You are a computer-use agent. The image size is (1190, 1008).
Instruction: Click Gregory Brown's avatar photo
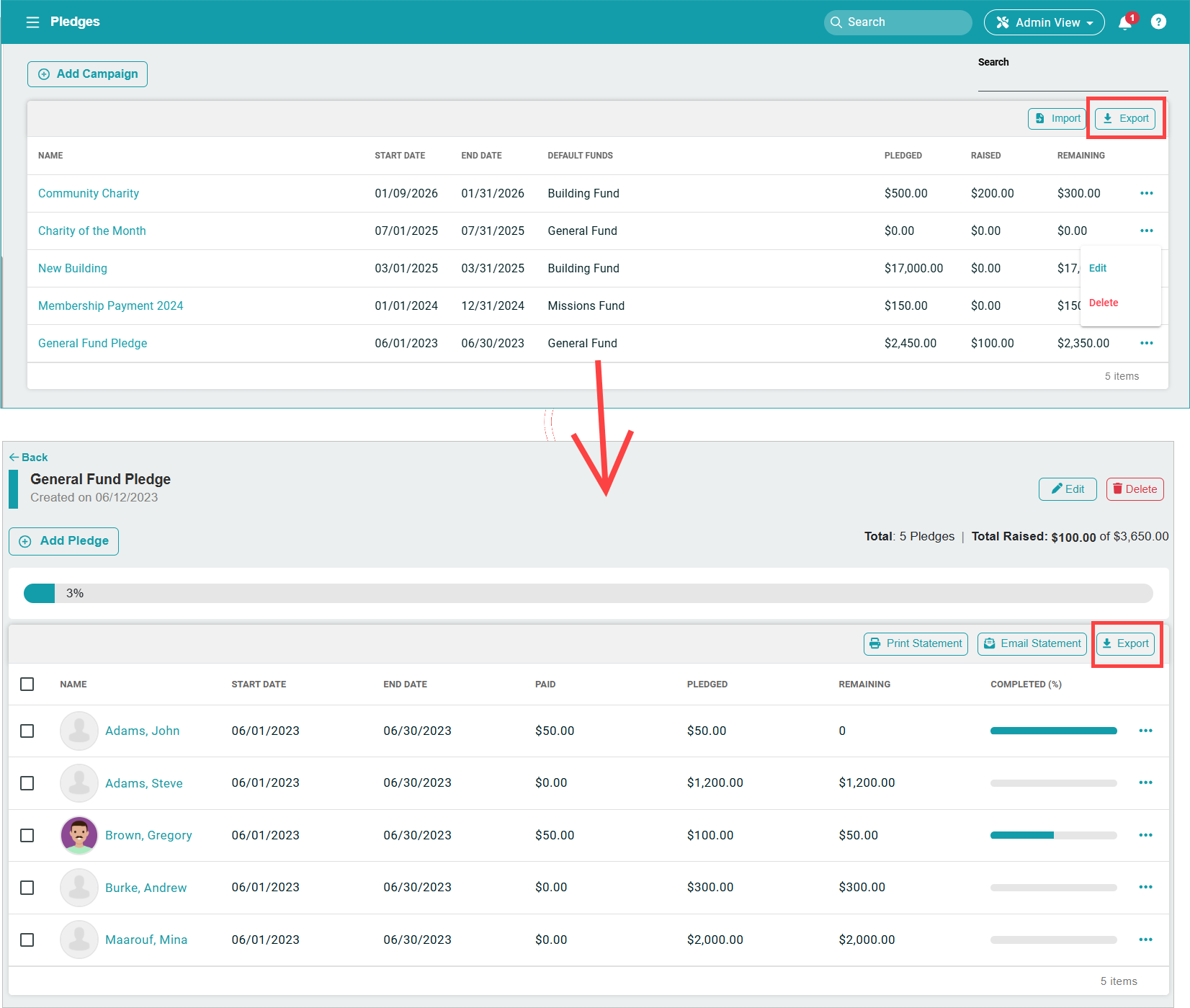click(x=79, y=835)
